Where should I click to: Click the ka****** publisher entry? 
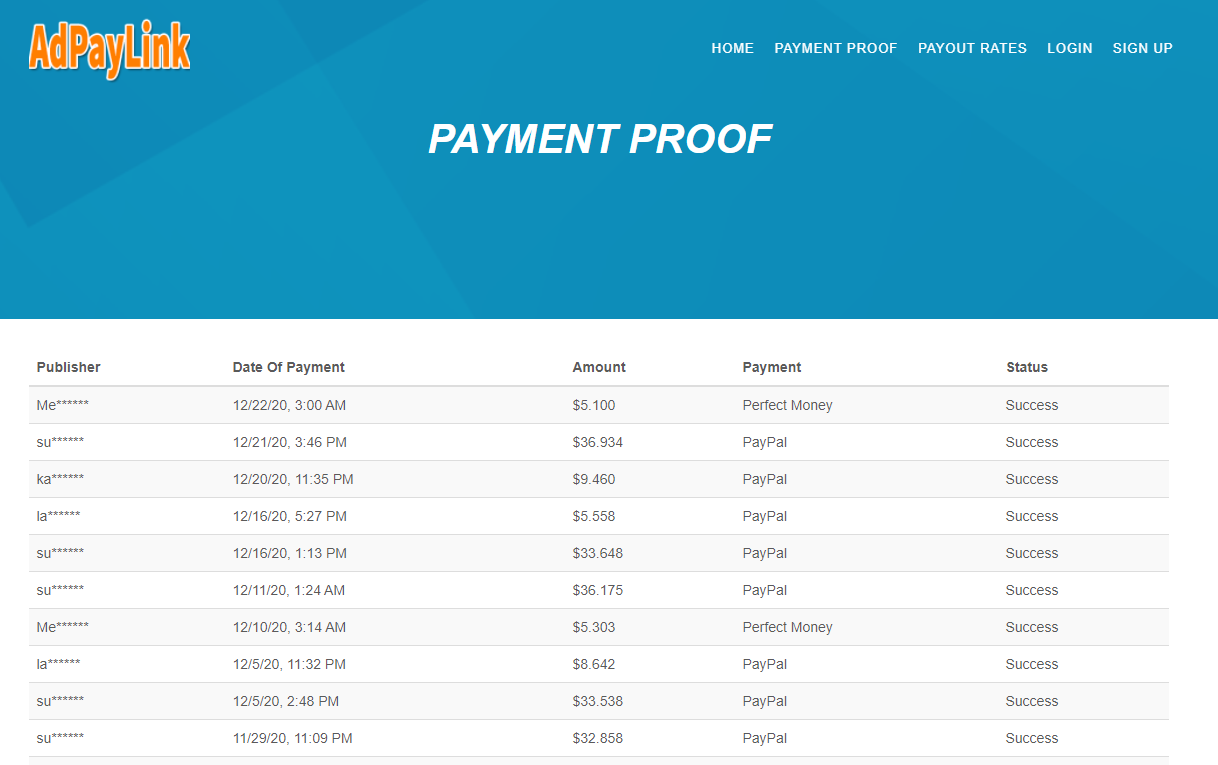coord(60,479)
